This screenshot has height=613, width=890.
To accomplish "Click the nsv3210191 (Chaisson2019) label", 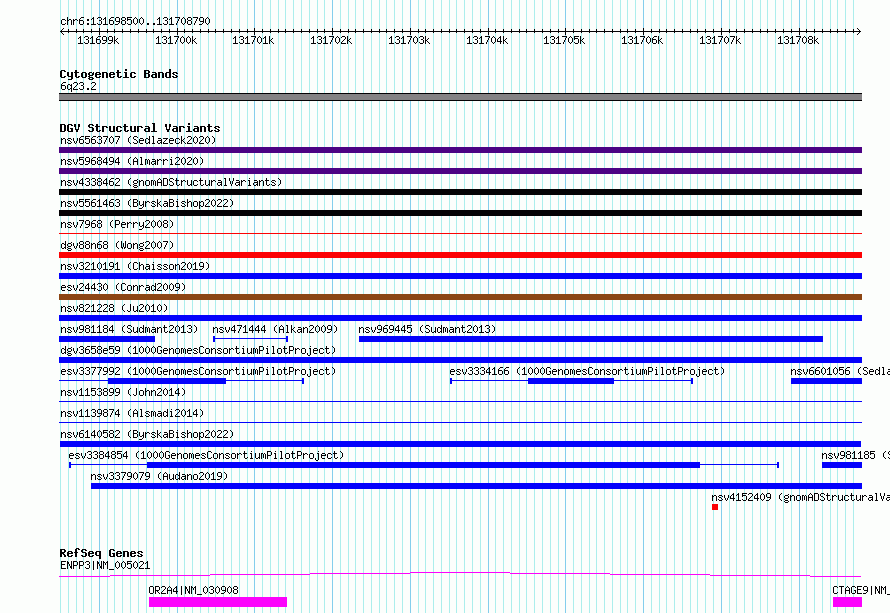I will 135,266.
